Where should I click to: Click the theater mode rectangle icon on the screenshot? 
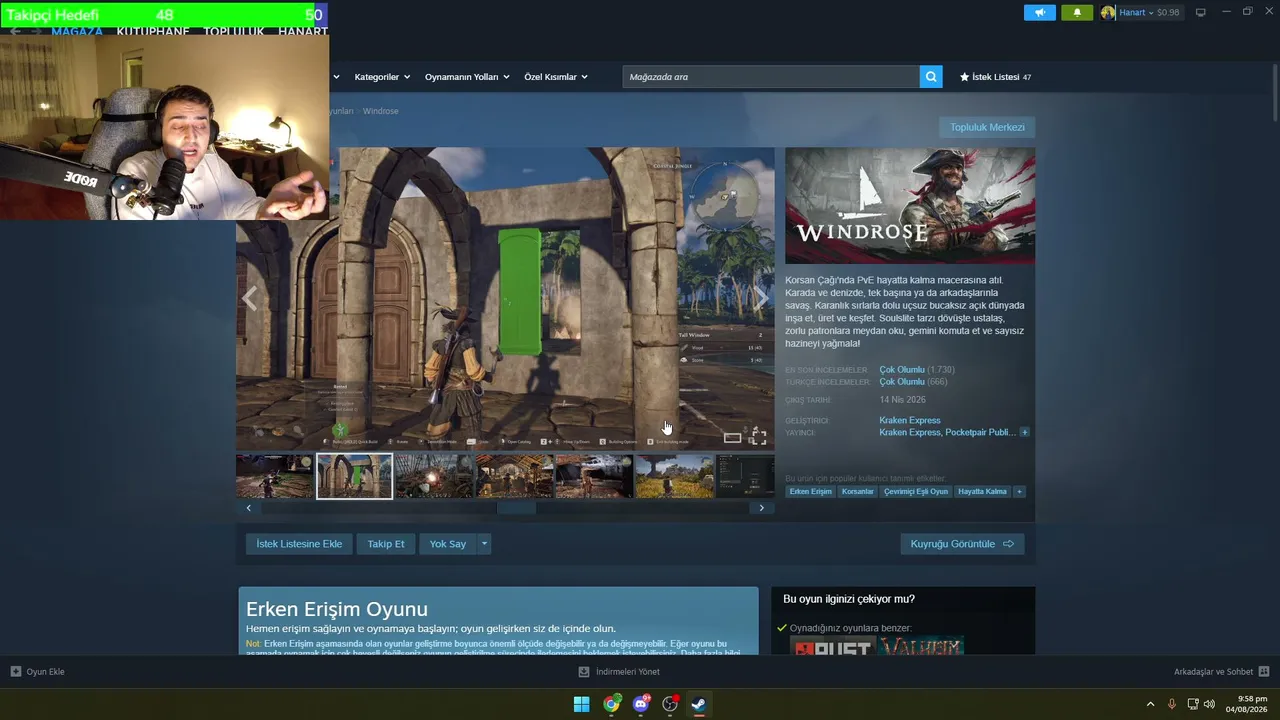[733, 437]
